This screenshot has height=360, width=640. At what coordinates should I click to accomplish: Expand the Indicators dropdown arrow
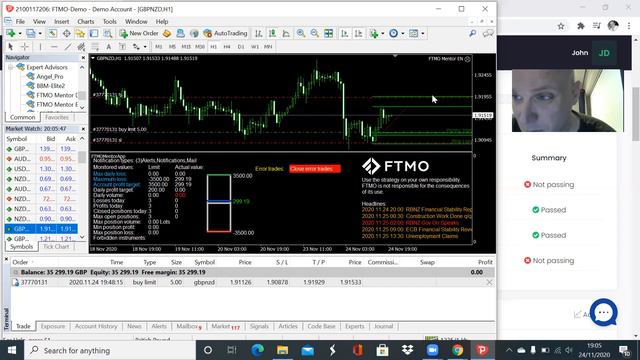[x=382, y=33]
